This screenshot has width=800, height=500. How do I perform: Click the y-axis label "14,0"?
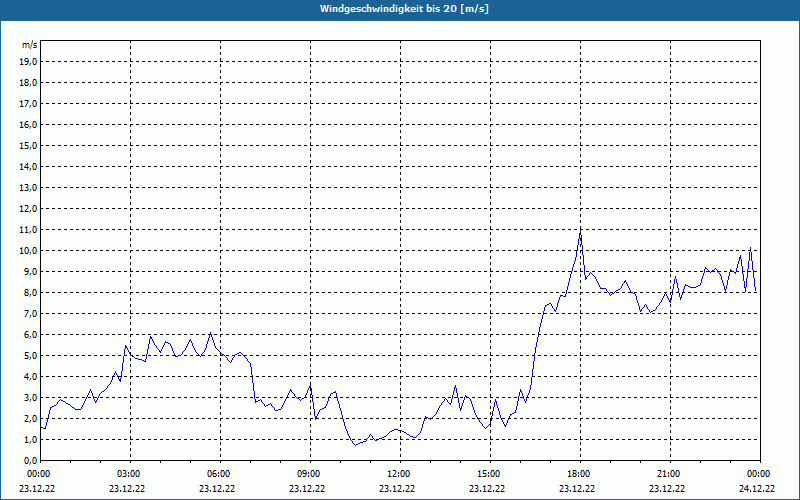(x=28, y=166)
